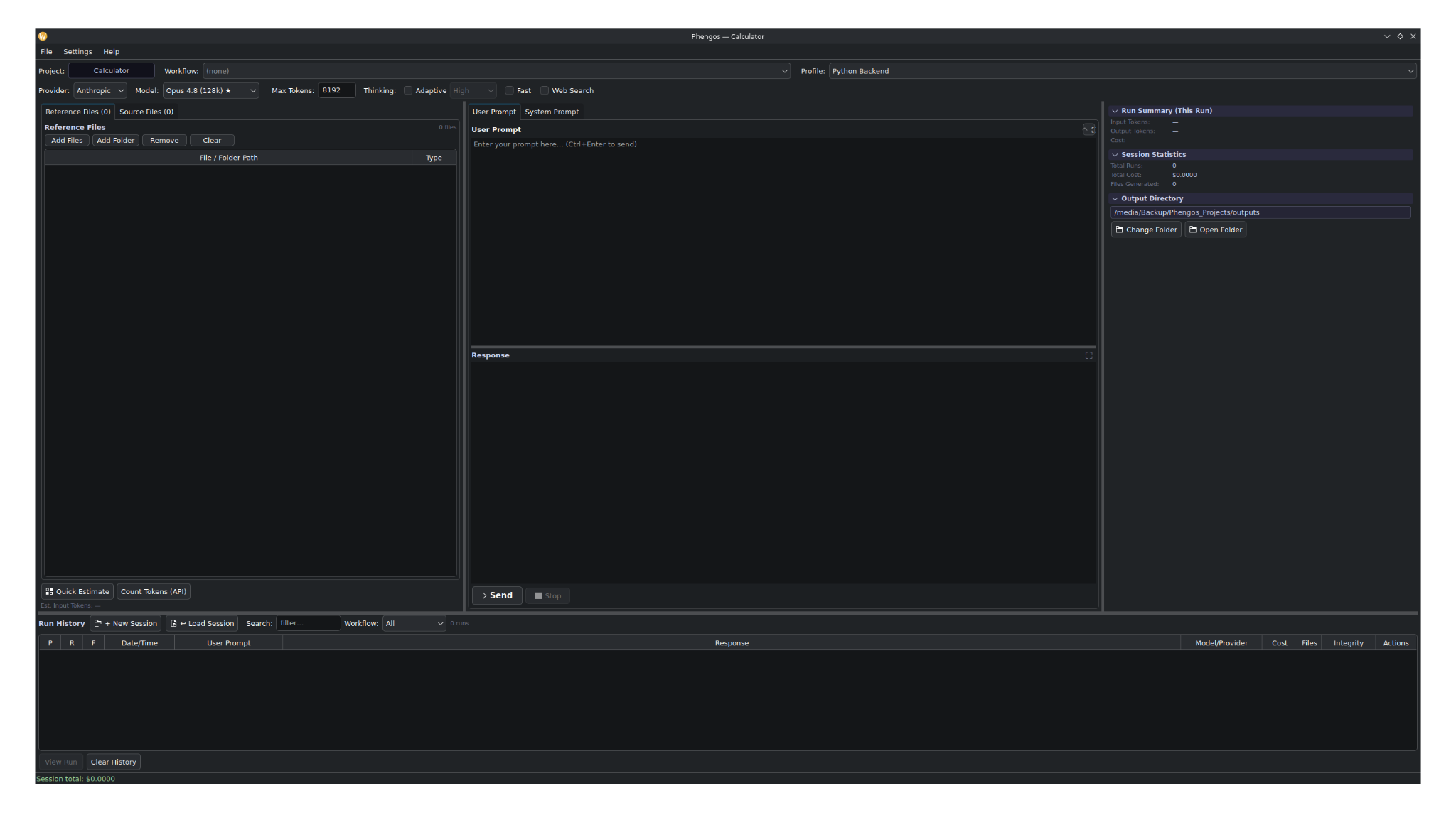Image resolution: width=1456 pixels, height=825 pixels.
Task: Open the Run History Workflow All dropdown
Action: click(x=414, y=623)
